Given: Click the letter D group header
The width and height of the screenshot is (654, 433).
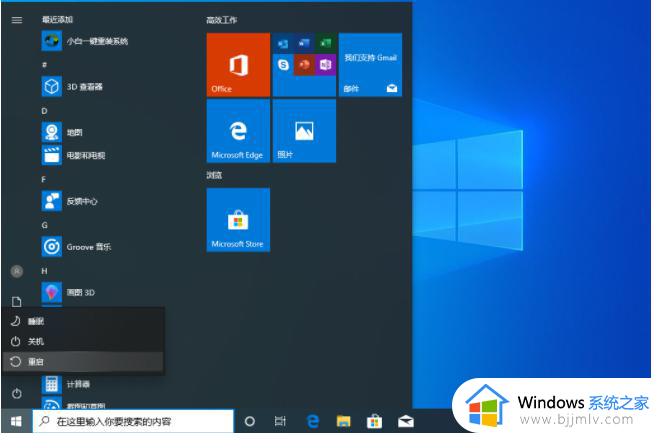Looking at the screenshot, I should click(x=44, y=111).
